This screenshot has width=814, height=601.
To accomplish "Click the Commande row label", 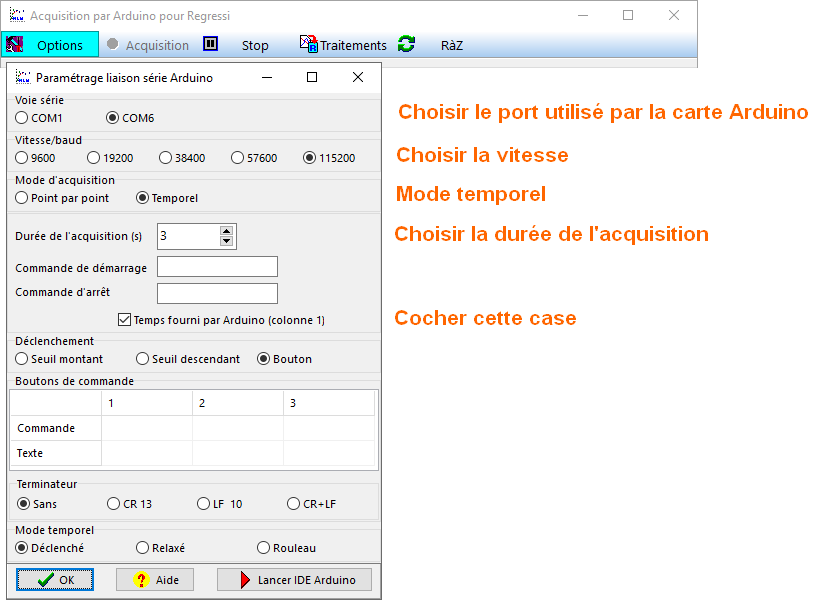I will (x=56, y=428).
